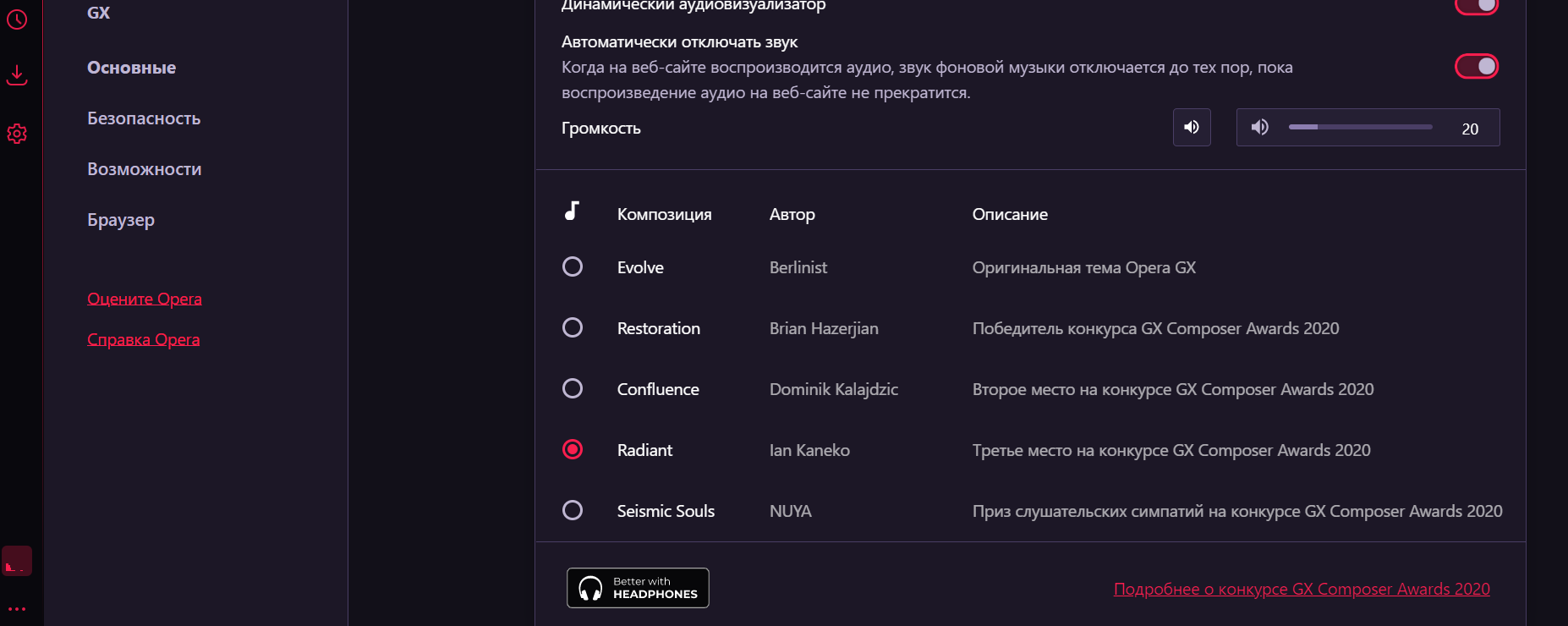Open the GX settings section
This screenshot has width=1568, height=626.
pos(99,13)
